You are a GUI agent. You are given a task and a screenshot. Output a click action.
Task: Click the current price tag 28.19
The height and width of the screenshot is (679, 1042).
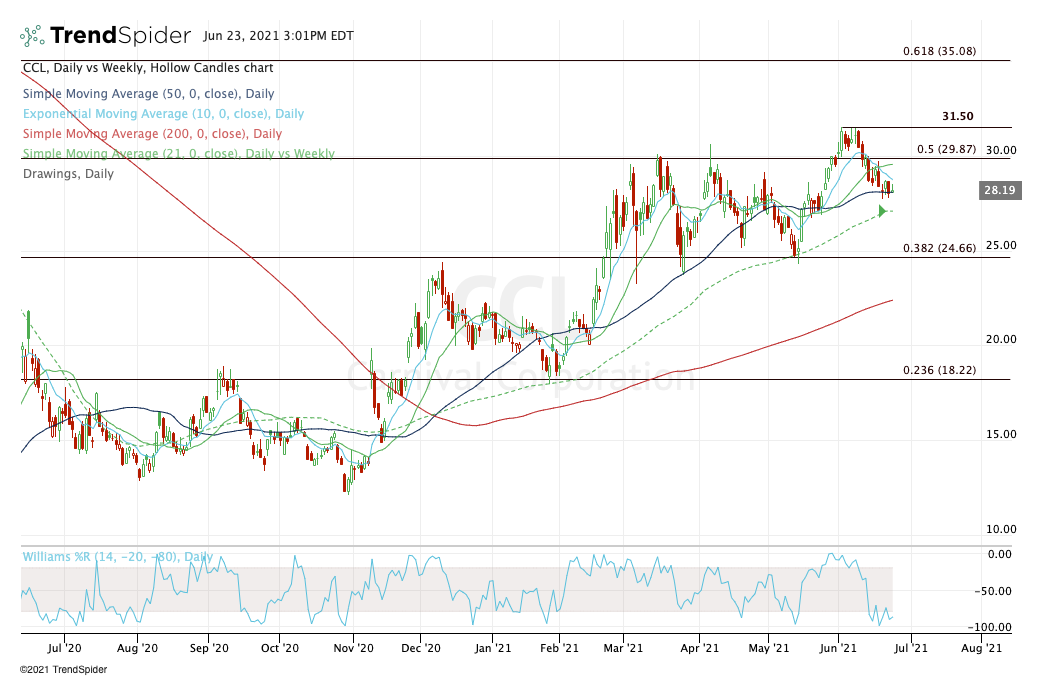pos(999,190)
